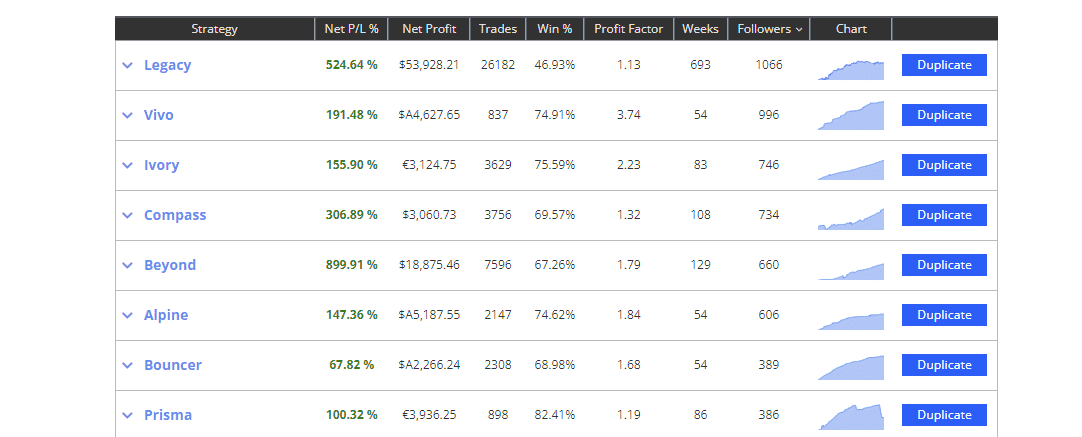This screenshot has width=1082, height=437.
Task: Duplicate the Legacy strategy
Action: tap(944, 65)
